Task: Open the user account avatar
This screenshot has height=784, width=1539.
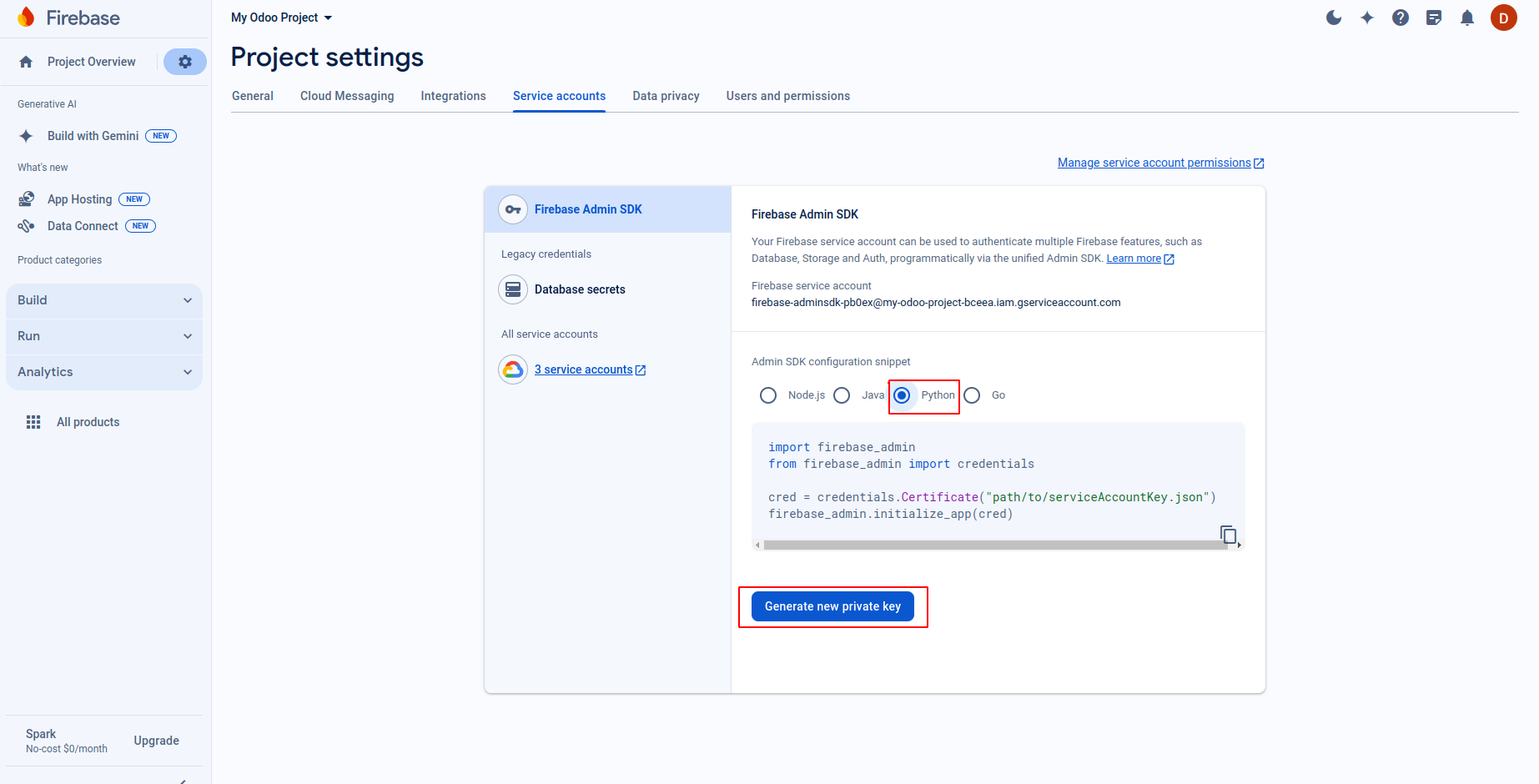Action: click(x=1503, y=18)
